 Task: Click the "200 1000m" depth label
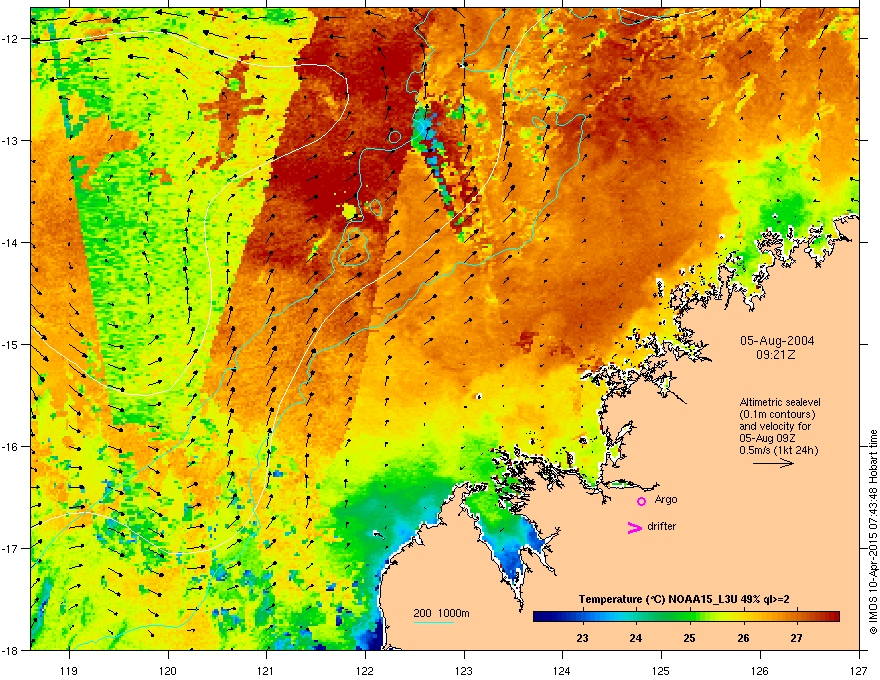point(441,613)
